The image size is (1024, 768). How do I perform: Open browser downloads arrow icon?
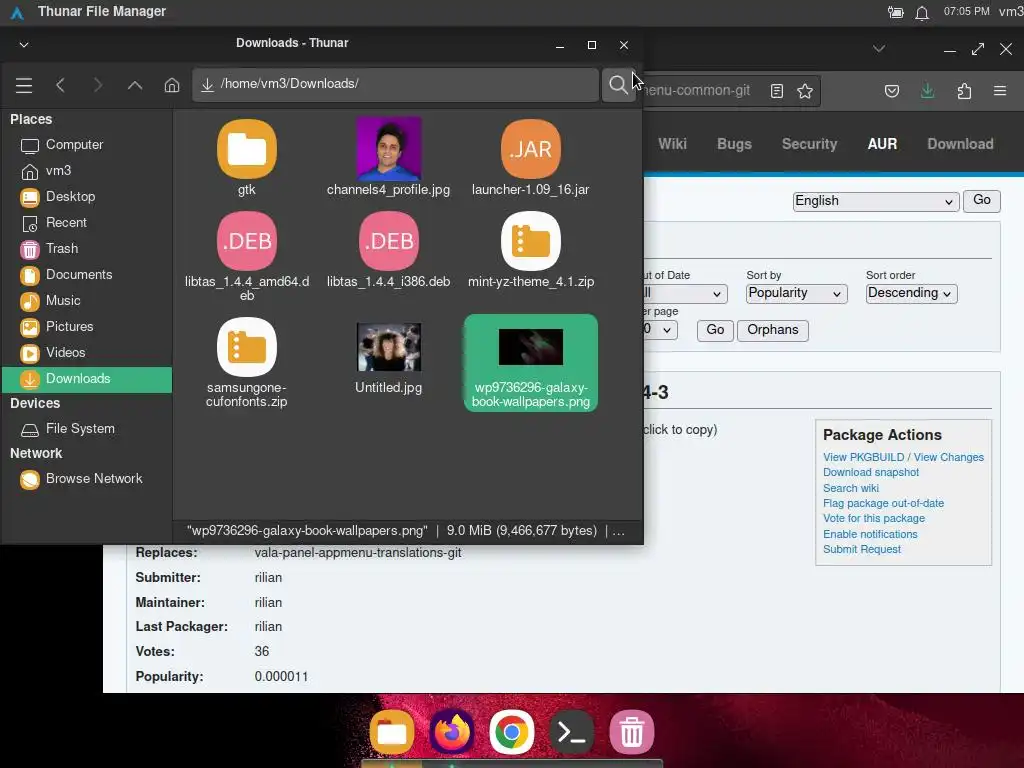(927, 91)
